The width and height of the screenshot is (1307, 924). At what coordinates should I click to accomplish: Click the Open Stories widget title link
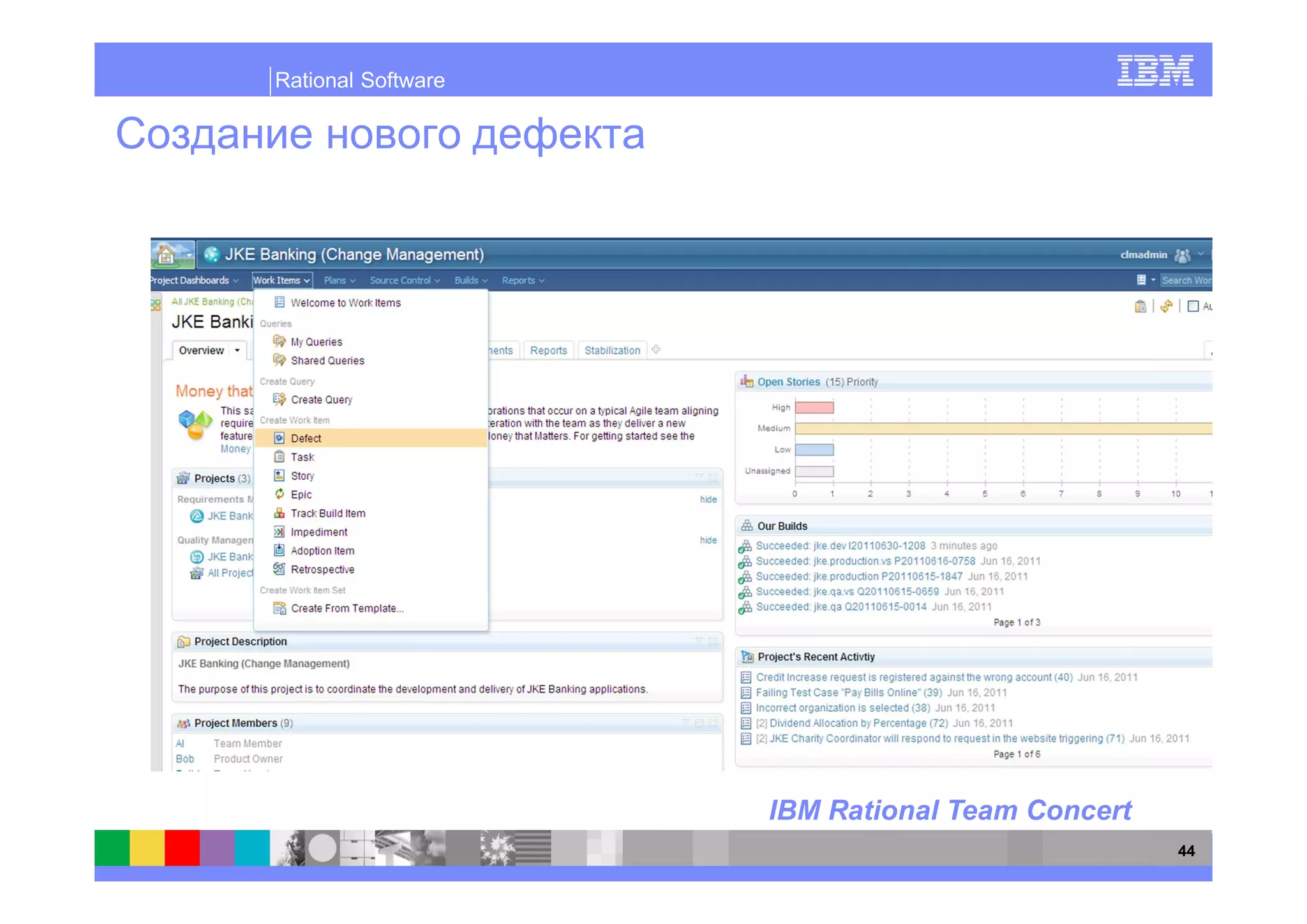pyautogui.click(x=788, y=382)
